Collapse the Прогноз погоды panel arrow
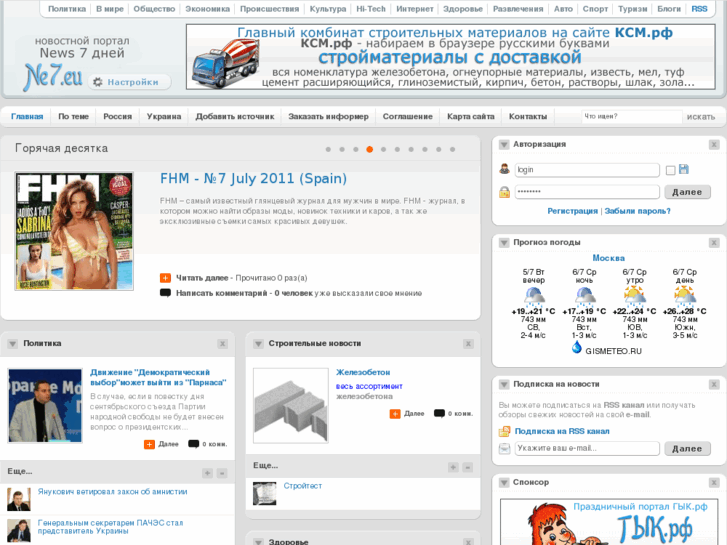 click(504, 243)
